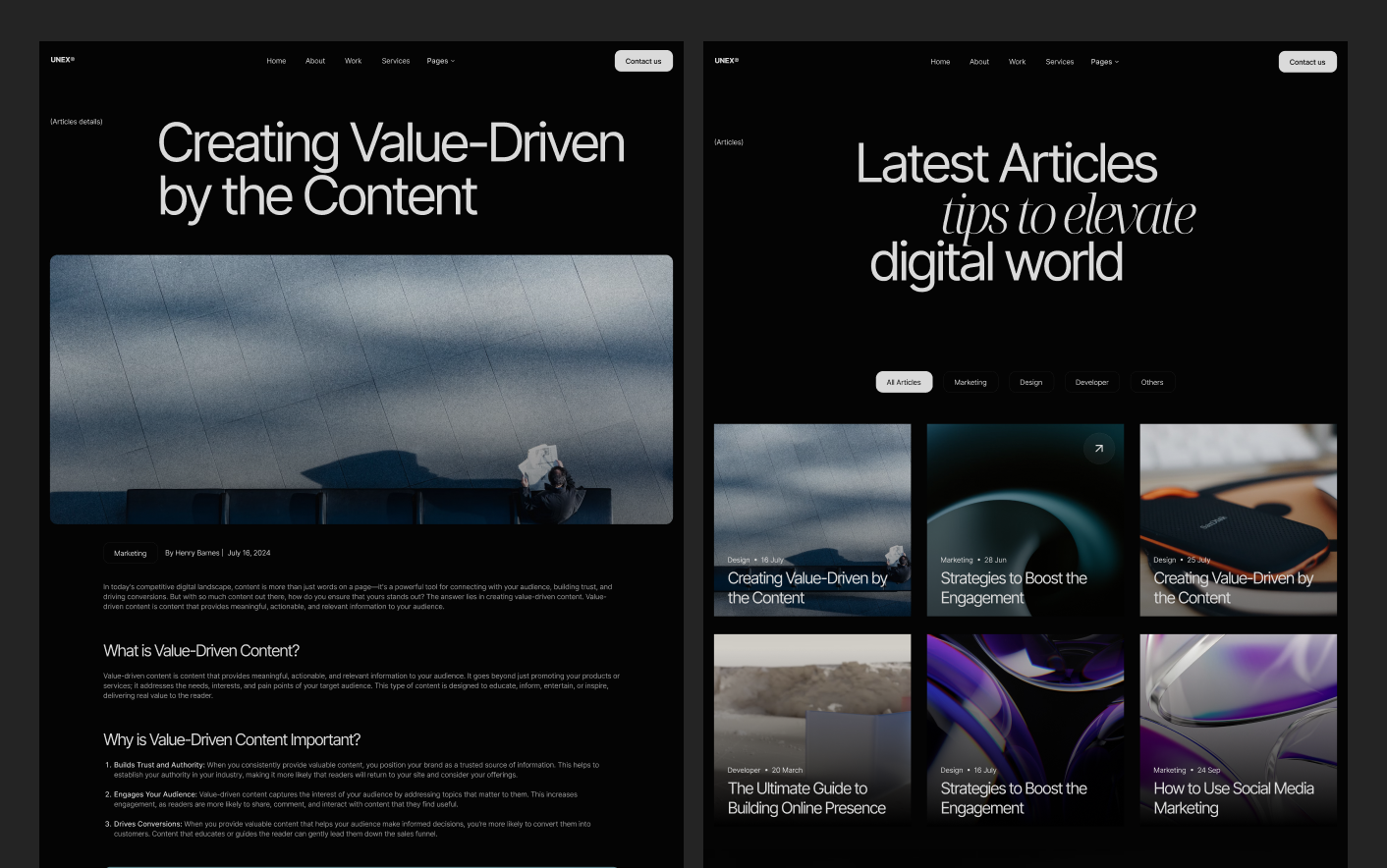
Task: Click the arrow icon on Strategies card
Action: click(x=1098, y=449)
